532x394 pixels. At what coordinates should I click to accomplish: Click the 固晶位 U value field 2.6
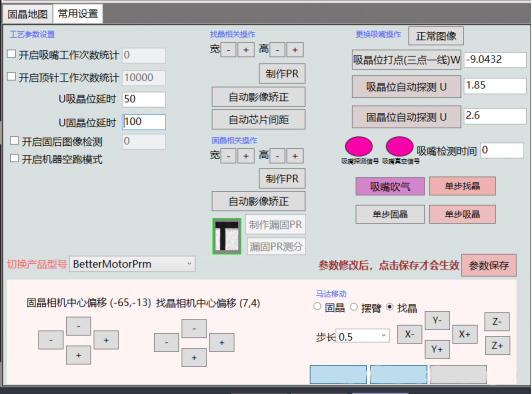(x=495, y=116)
